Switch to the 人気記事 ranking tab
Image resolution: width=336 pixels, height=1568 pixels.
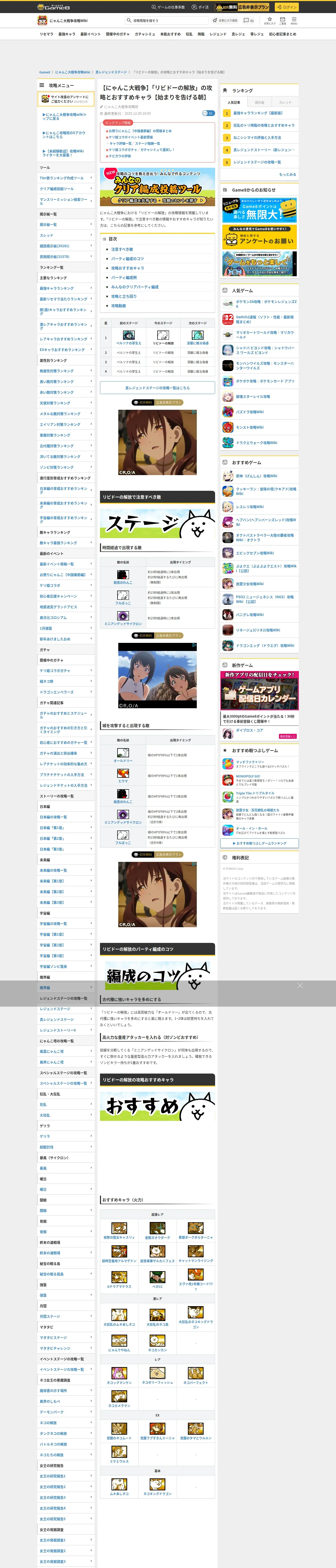[234, 102]
